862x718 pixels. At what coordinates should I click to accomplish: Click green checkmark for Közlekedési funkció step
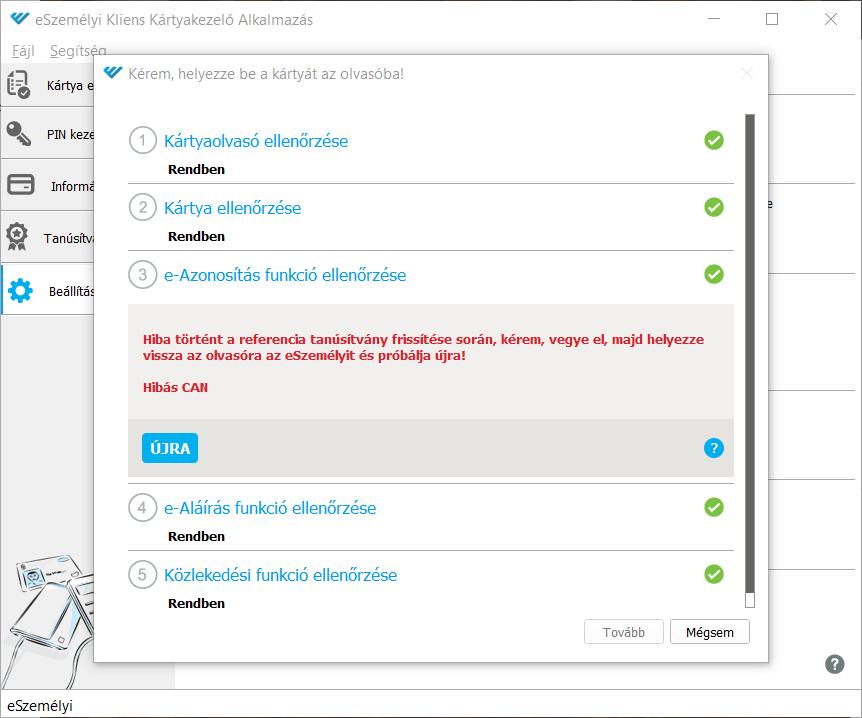click(714, 574)
